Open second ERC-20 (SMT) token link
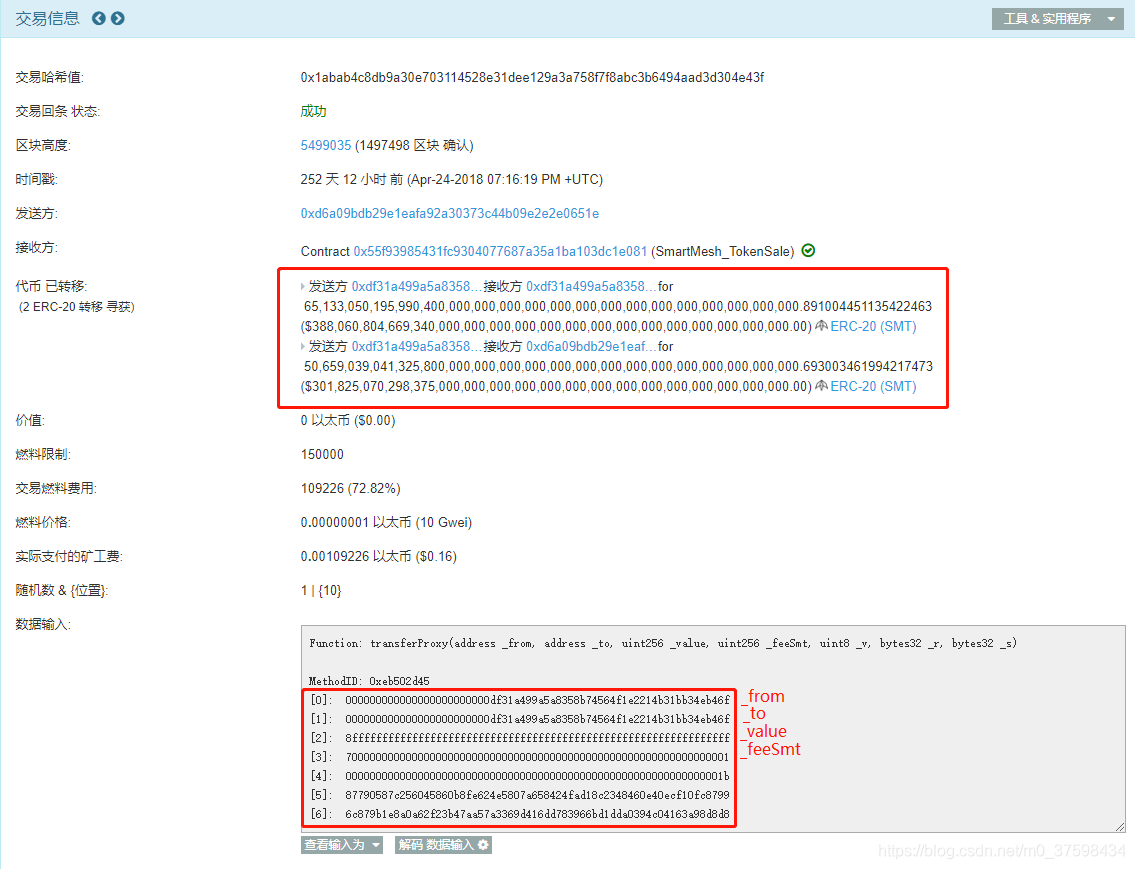Screen dimensions: 1135x869 pyautogui.click(x=873, y=386)
